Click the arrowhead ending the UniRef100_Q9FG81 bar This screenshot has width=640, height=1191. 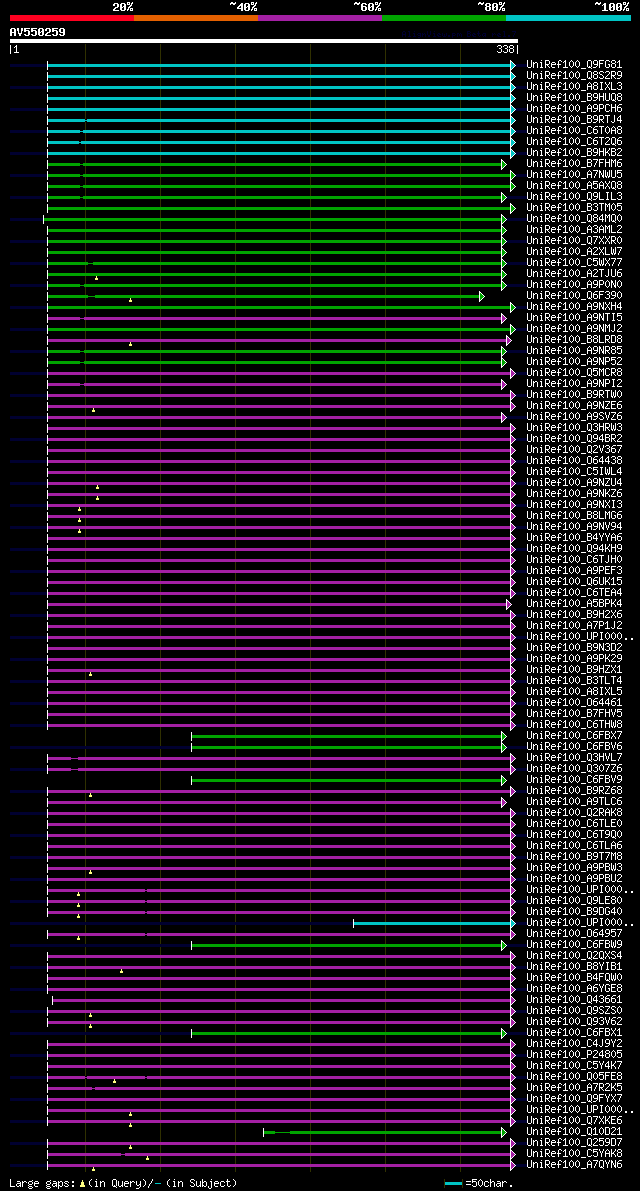513,65
